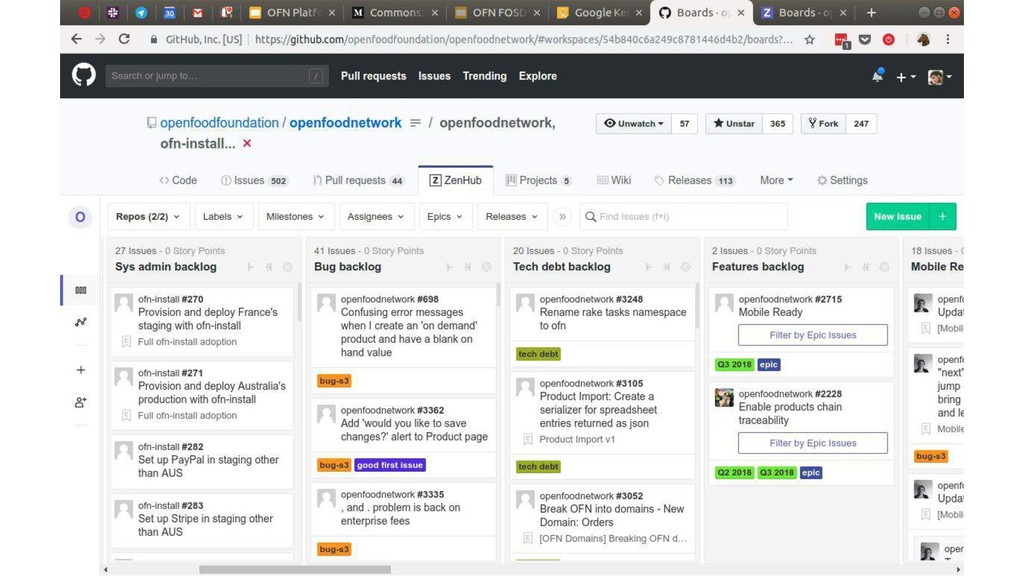Open Tech debt backlog settings gear

(685, 267)
